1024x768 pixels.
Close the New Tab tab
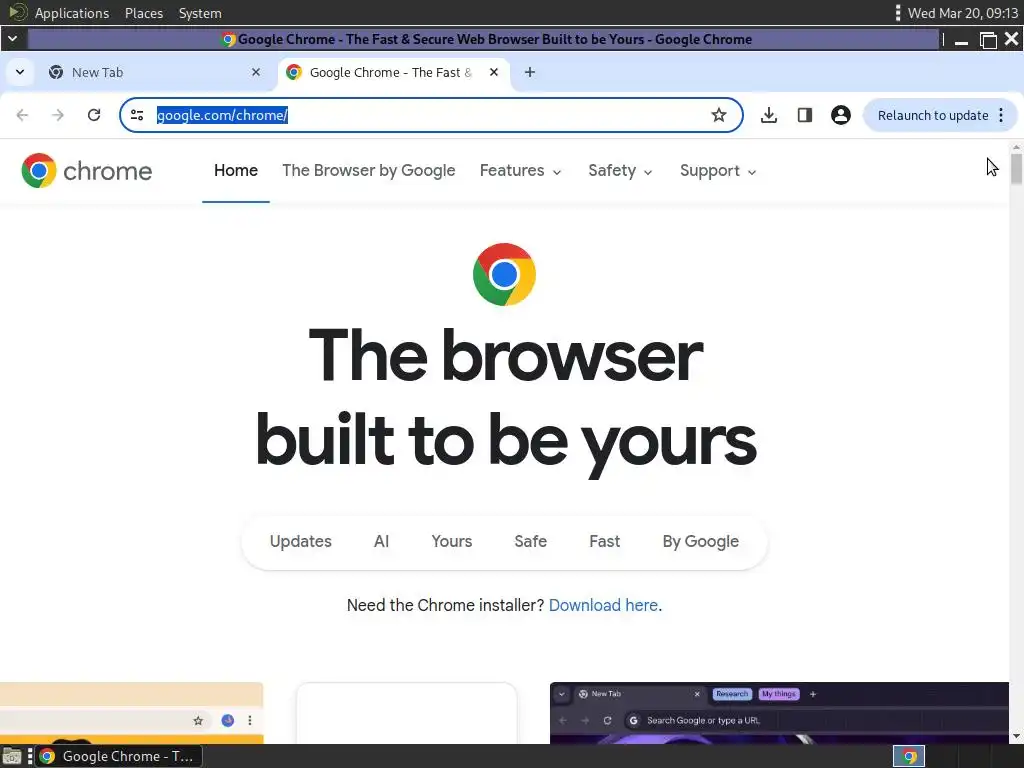pos(256,72)
